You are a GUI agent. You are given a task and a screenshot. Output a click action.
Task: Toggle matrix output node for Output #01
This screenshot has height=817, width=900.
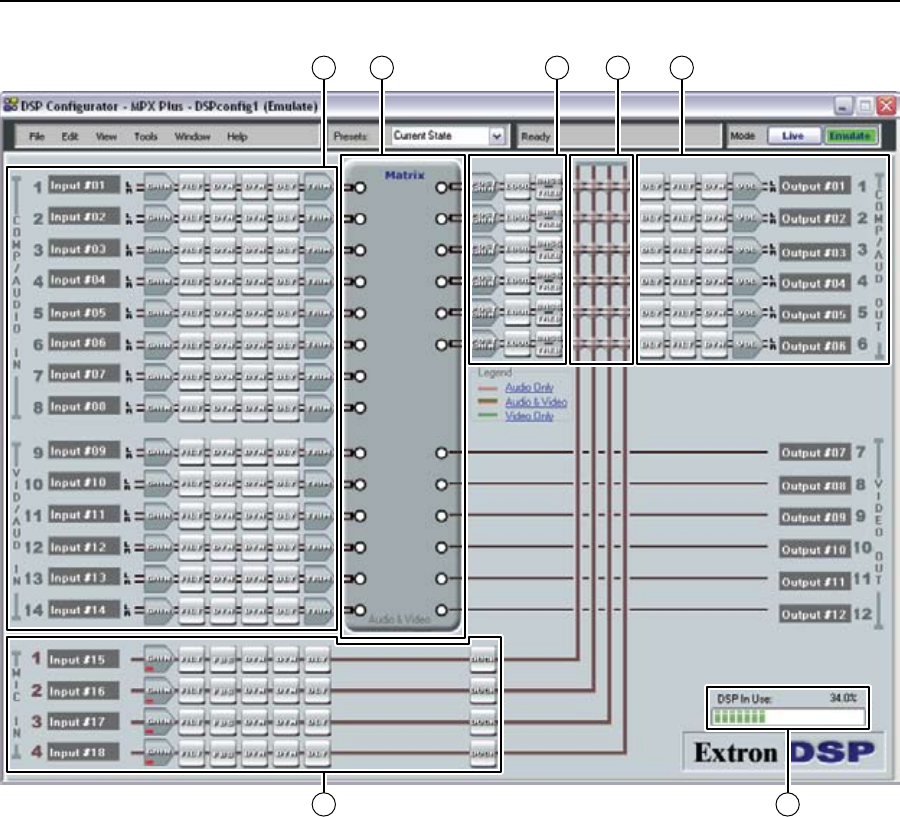[441, 188]
